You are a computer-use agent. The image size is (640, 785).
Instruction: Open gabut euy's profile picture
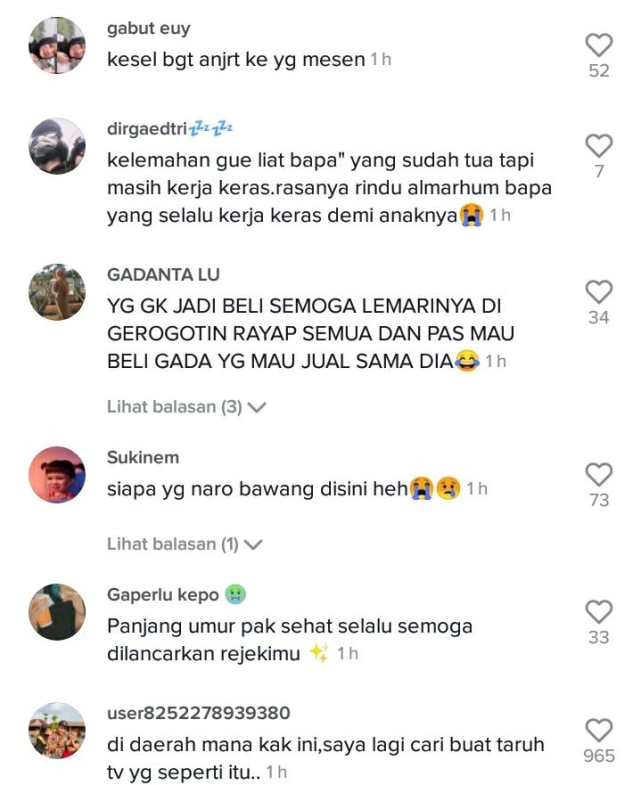(x=57, y=45)
